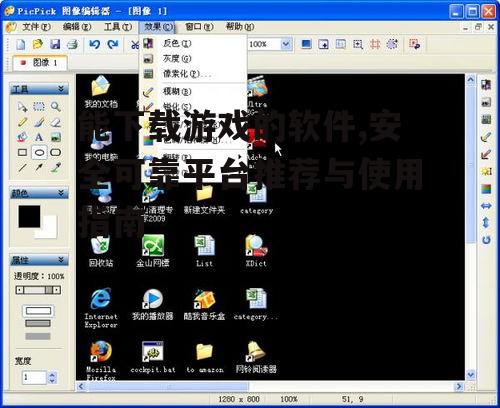This screenshot has height=408, width=500.
Task: Choose 模糊(B) from the effects menu
Action: [x=193, y=91]
